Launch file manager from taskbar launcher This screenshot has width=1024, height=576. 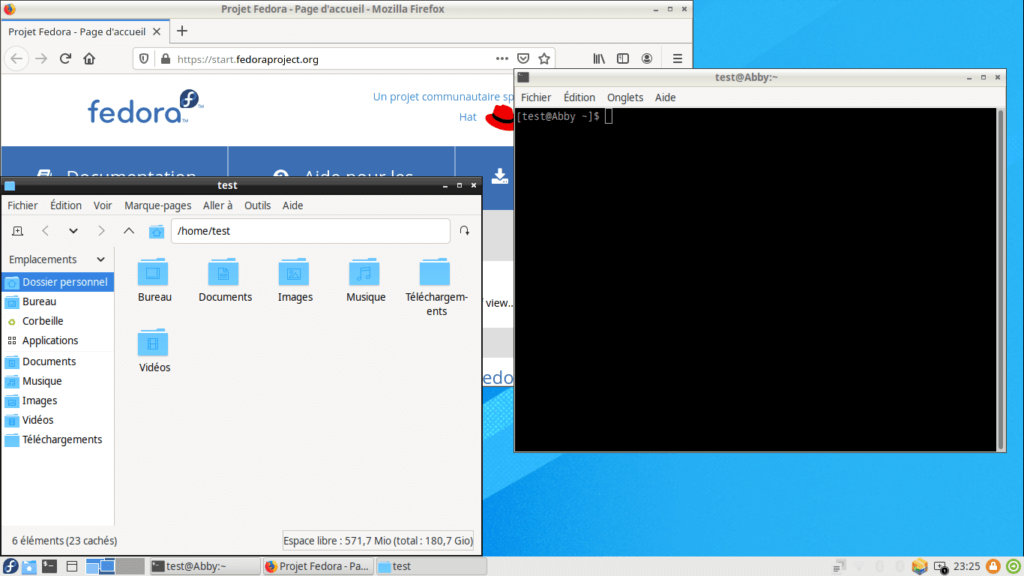click(29, 566)
